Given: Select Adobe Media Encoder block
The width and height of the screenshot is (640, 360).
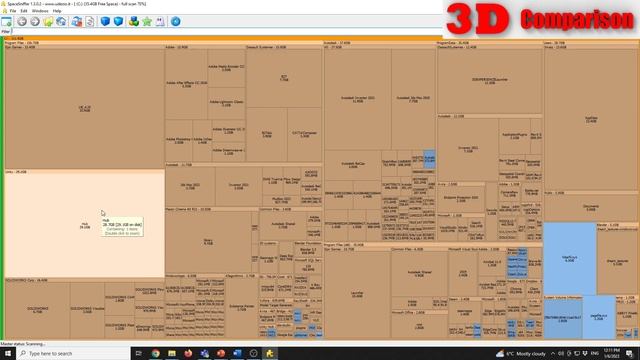Looking at the screenshot, I should (226, 68).
